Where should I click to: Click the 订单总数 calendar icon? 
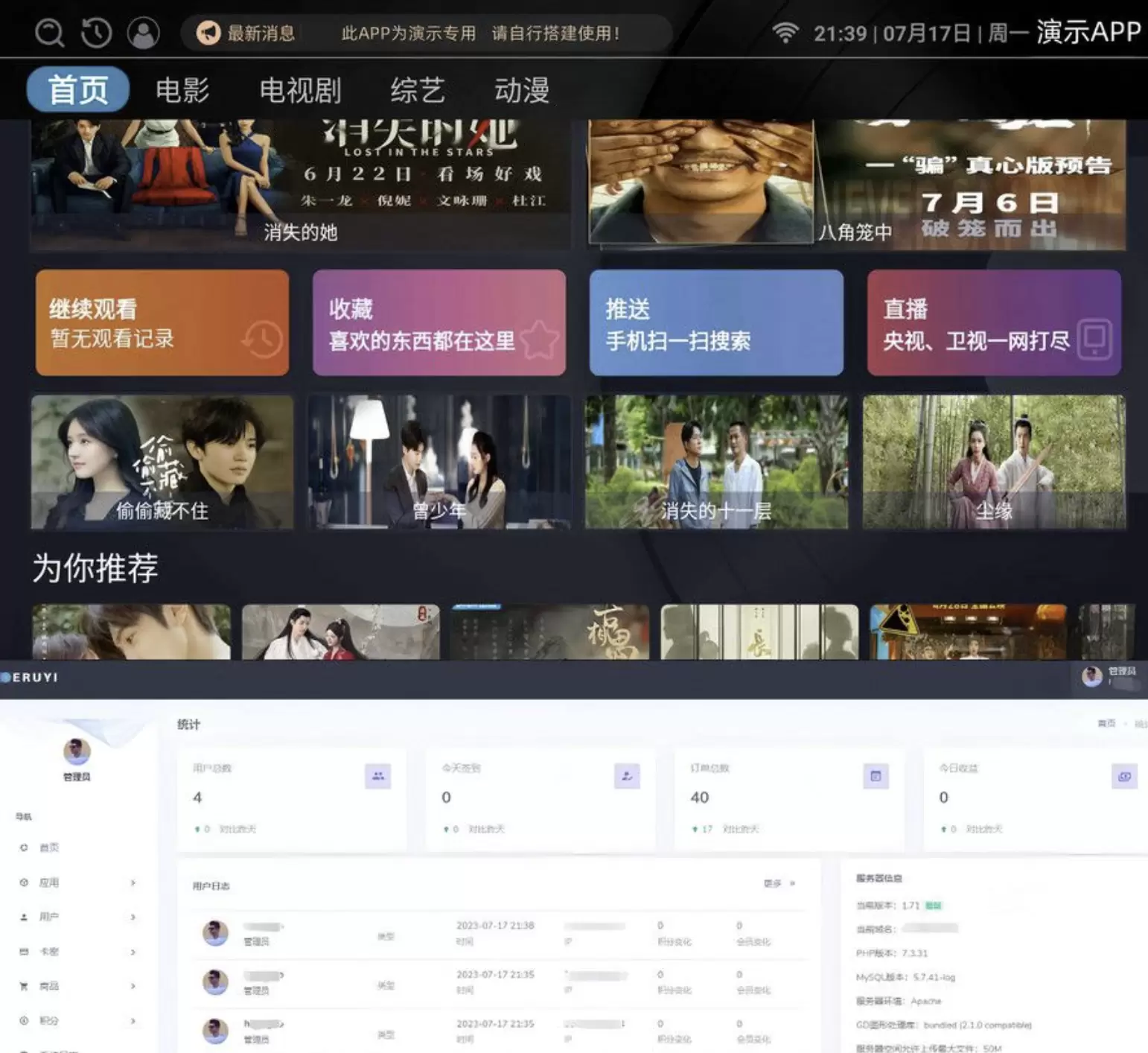point(876,776)
